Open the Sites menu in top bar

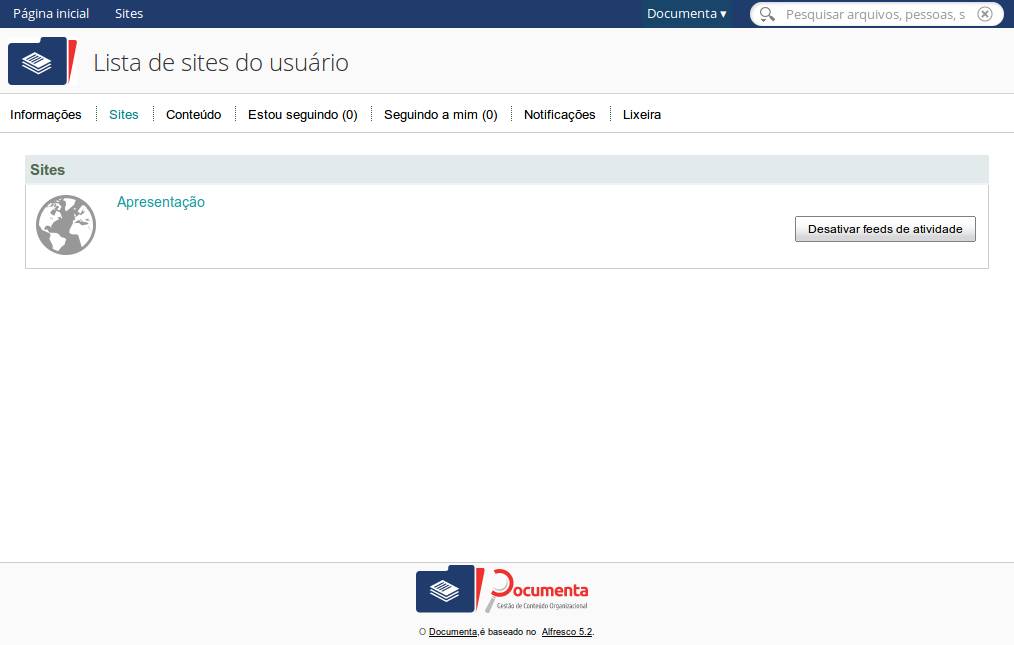pos(129,14)
